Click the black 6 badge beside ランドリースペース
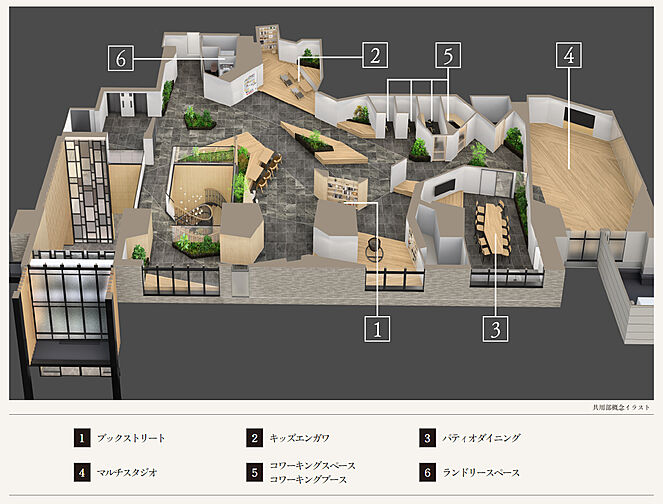The image size is (663, 504). (427, 470)
